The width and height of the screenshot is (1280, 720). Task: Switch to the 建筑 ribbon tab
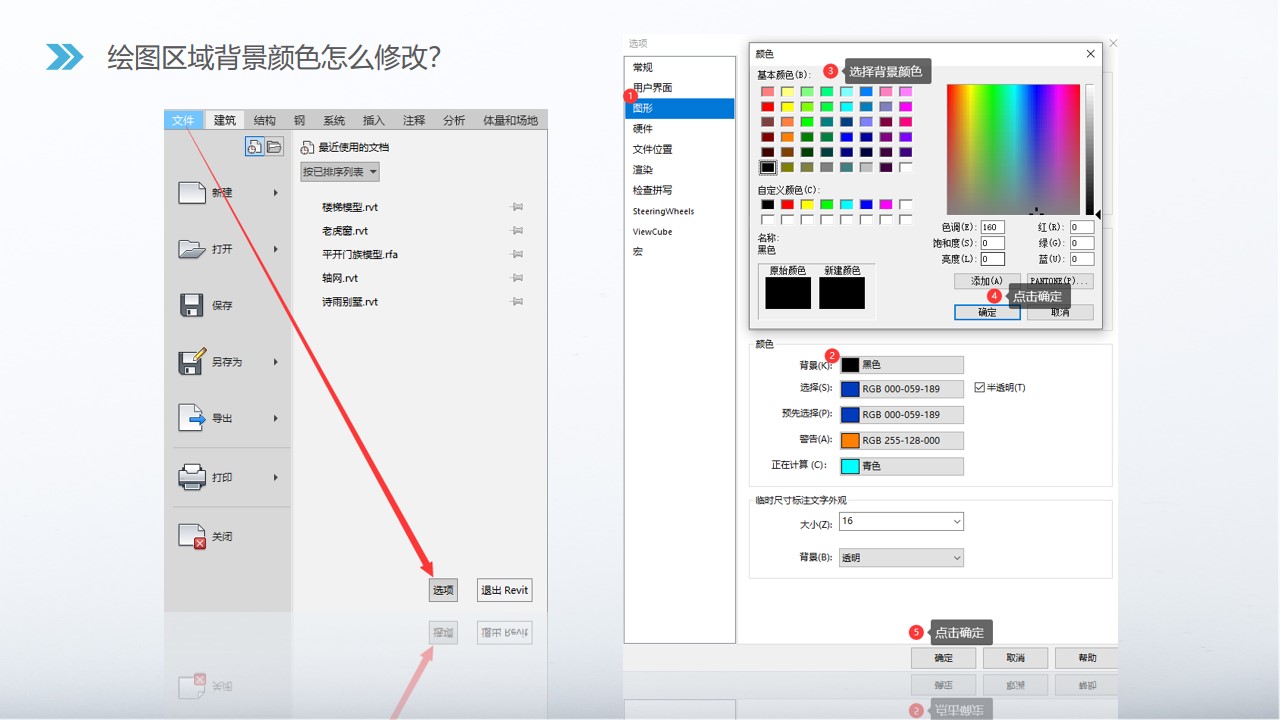pyautogui.click(x=225, y=120)
